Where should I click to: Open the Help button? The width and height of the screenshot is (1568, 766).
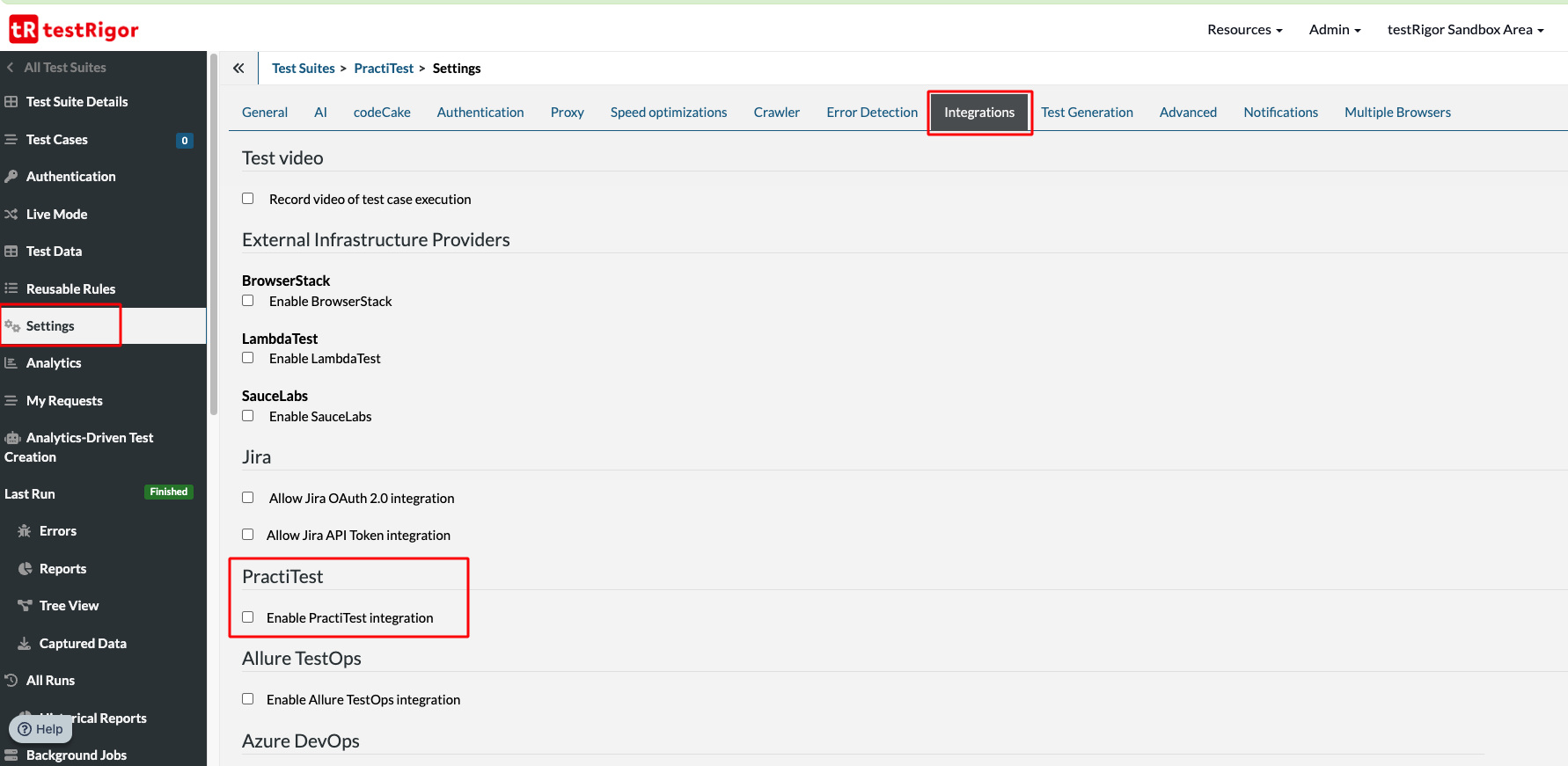pos(40,729)
